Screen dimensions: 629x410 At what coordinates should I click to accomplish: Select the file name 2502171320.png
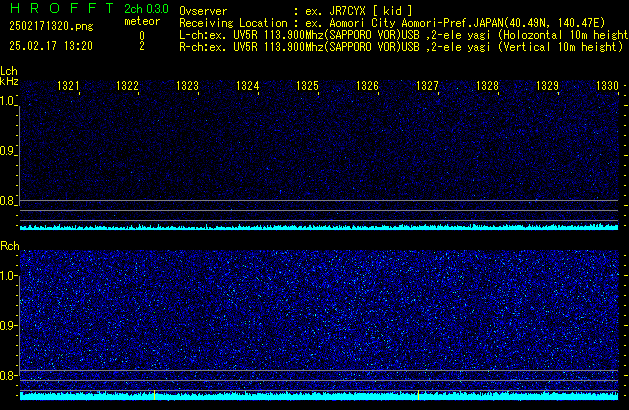coord(51,26)
